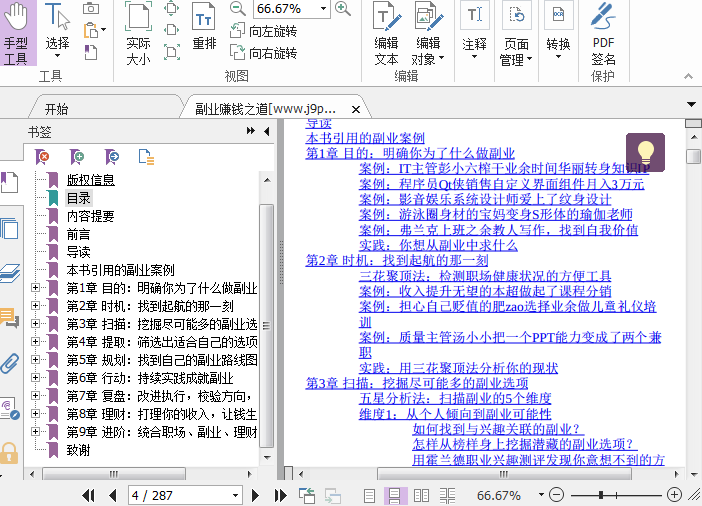
Task: Go to first page button
Action: 89,495
